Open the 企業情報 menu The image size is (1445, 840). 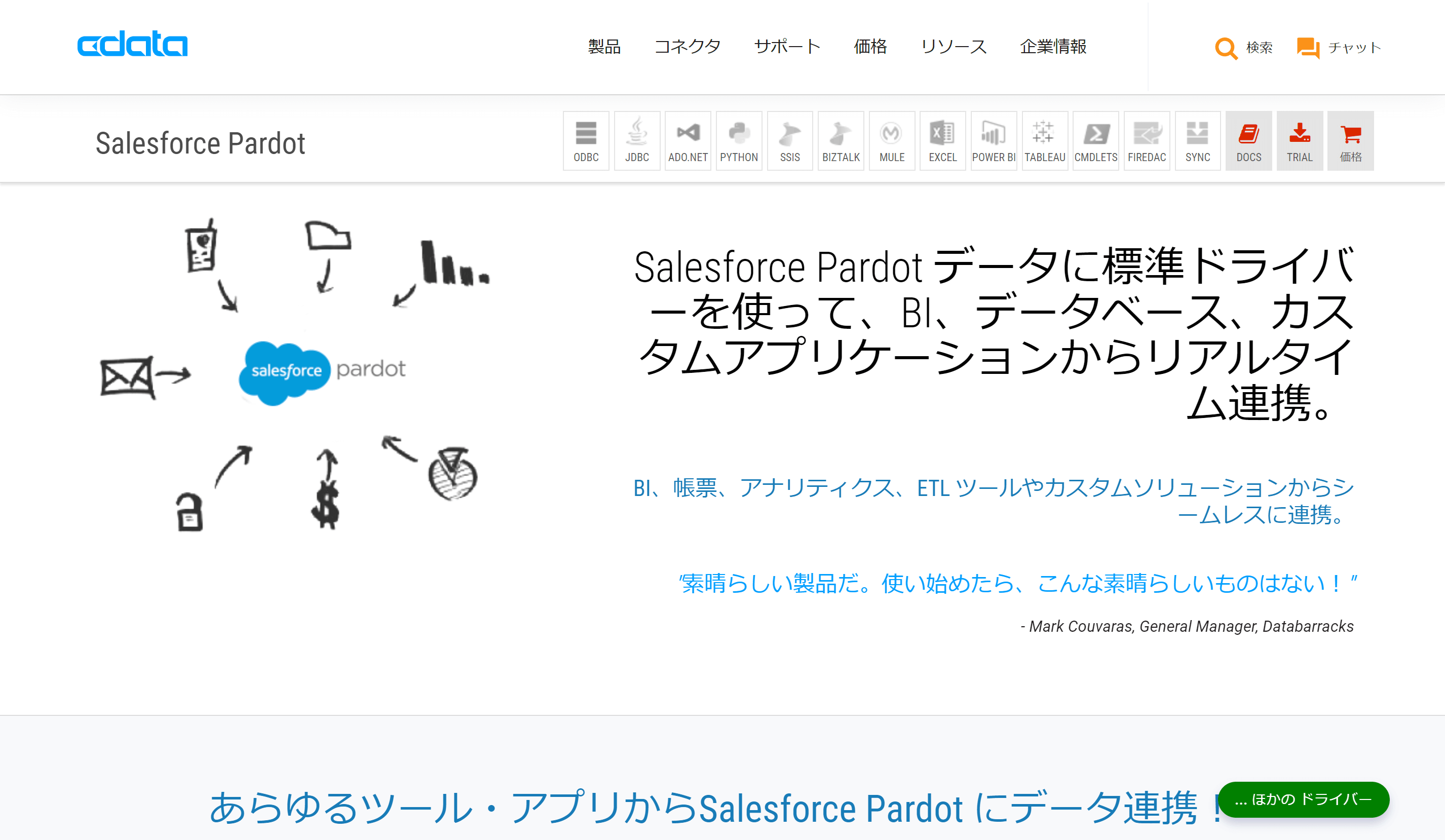1054,48
